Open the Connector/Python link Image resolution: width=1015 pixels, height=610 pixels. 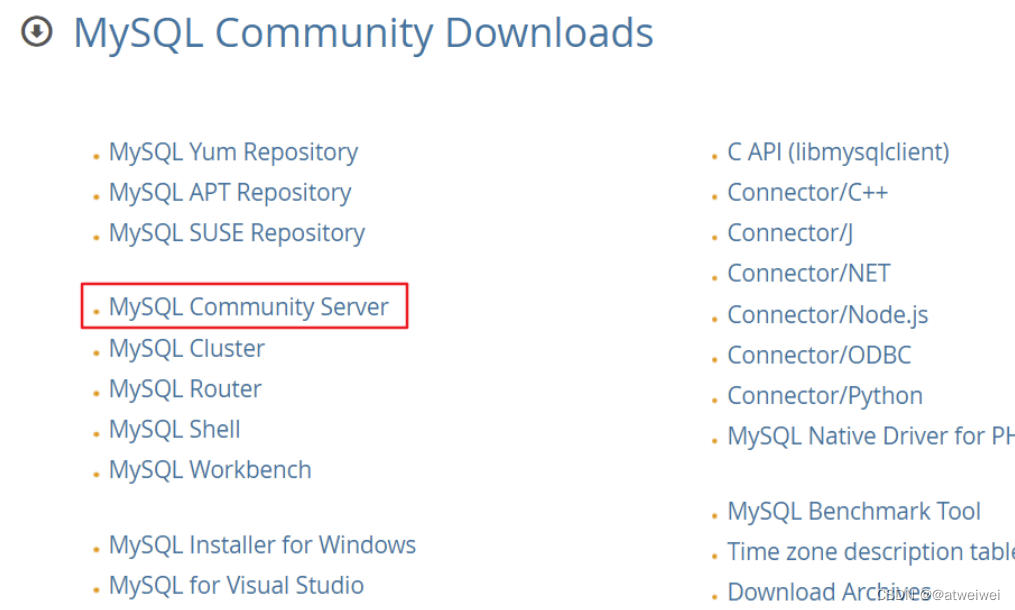pyautogui.click(x=825, y=396)
